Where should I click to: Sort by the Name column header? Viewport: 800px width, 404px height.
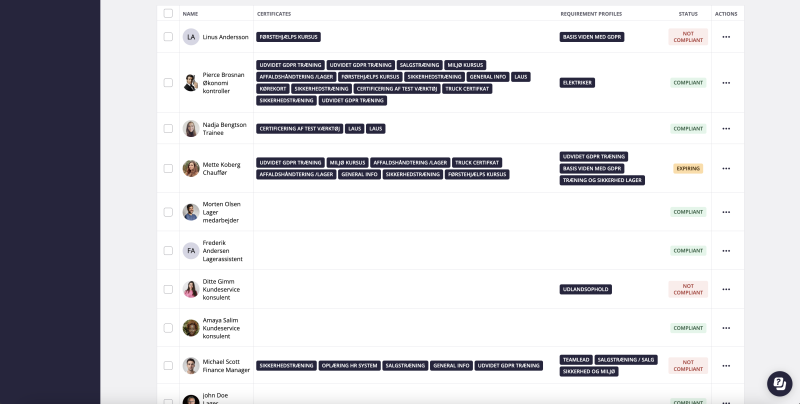click(190, 14)
